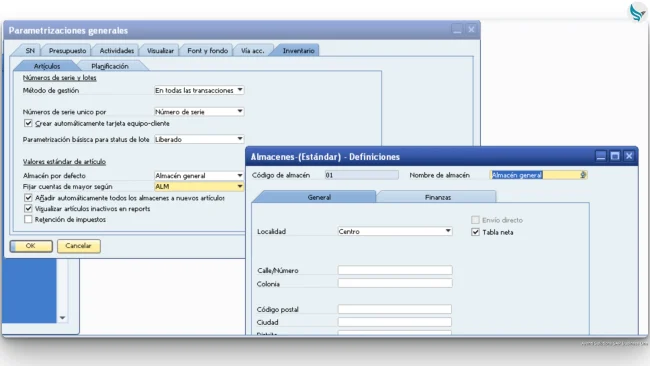Open Números de serie único por dropdown
The height and width of the screenshot is (366, 650).
click(x=240, y=111)
